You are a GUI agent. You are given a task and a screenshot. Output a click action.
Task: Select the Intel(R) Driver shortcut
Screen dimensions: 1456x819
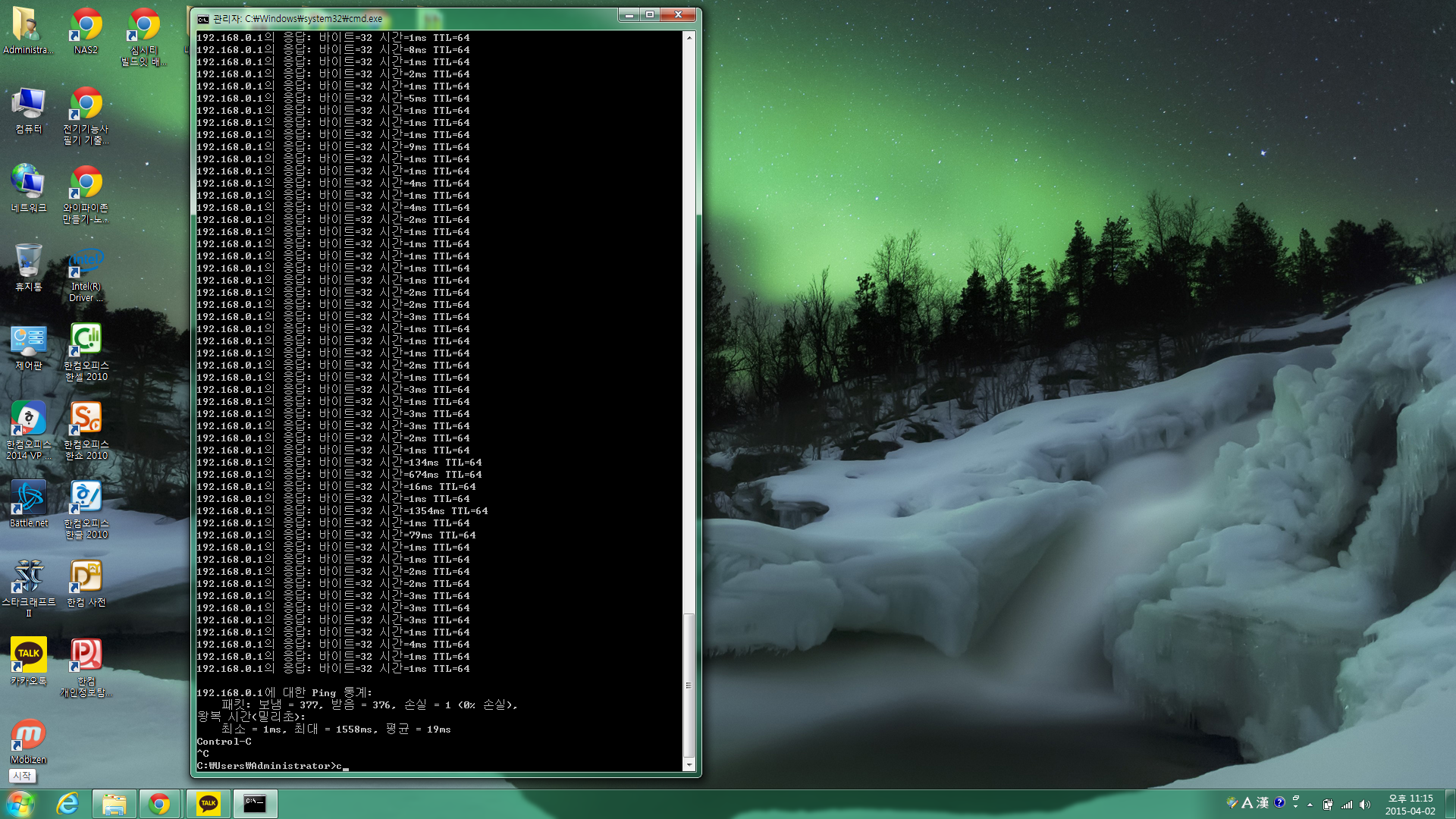pyautogui.click(x=86, y=275)
